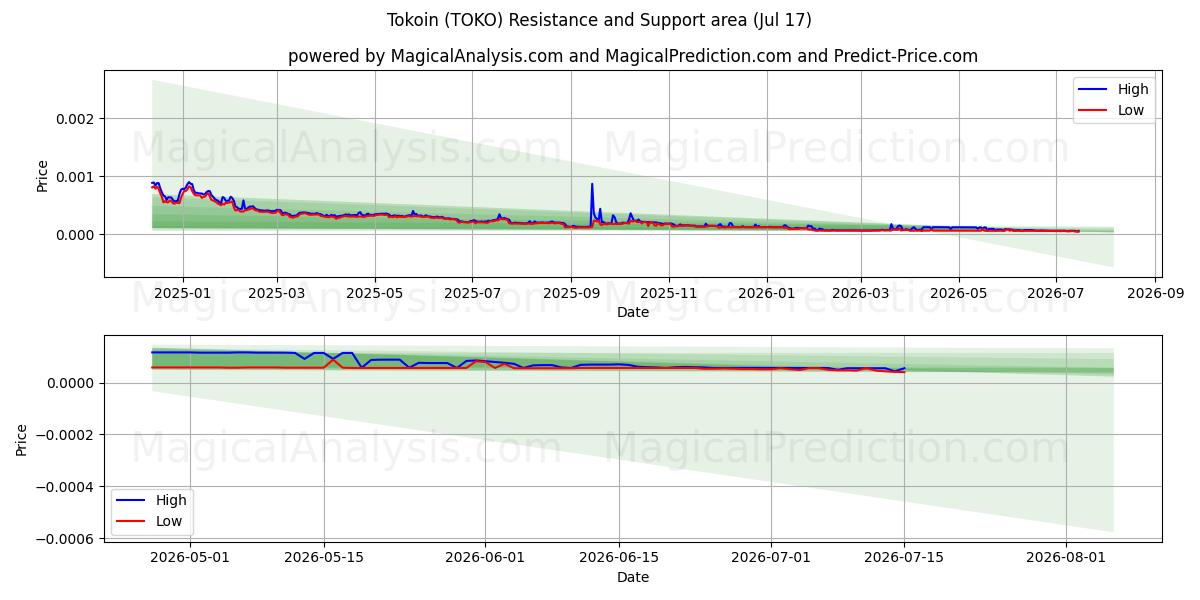Image resolution: width=1200 pixels, height=600 pixels.
Task: Click the '2026-06-01' tick on bottom chart
Action: (x=485, y=559)
